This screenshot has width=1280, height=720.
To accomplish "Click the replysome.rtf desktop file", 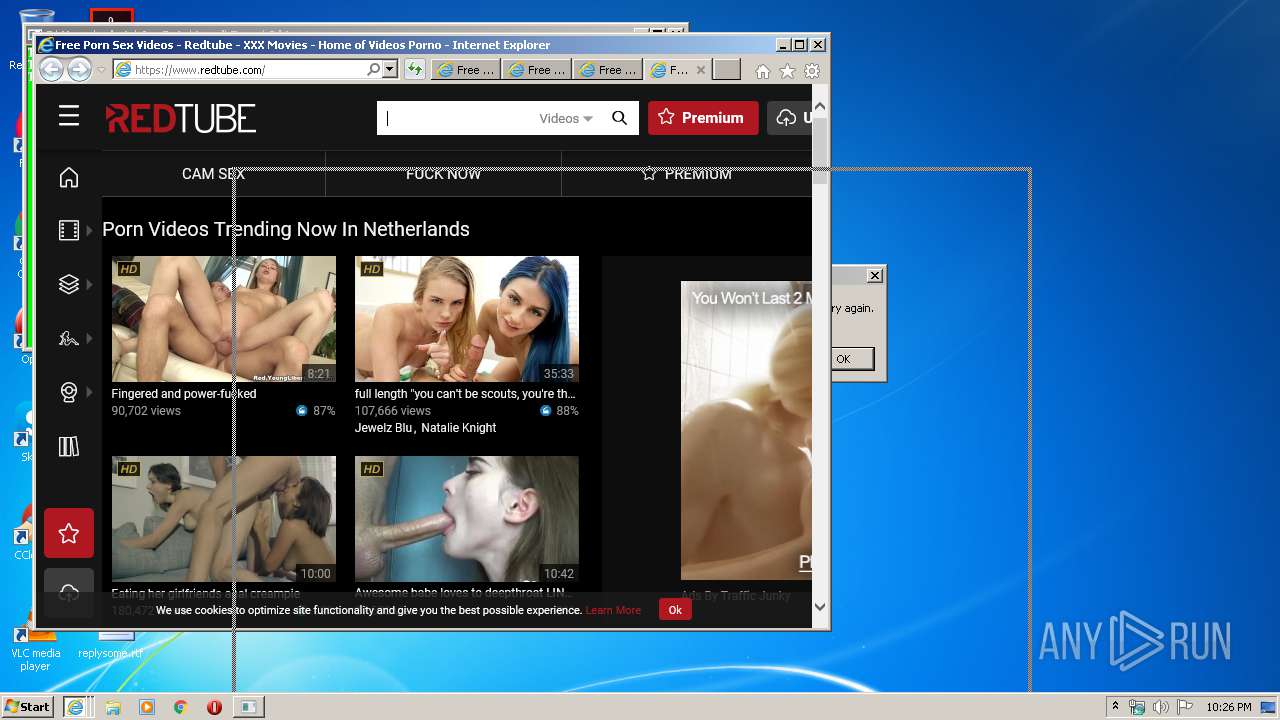I will 111,645.
